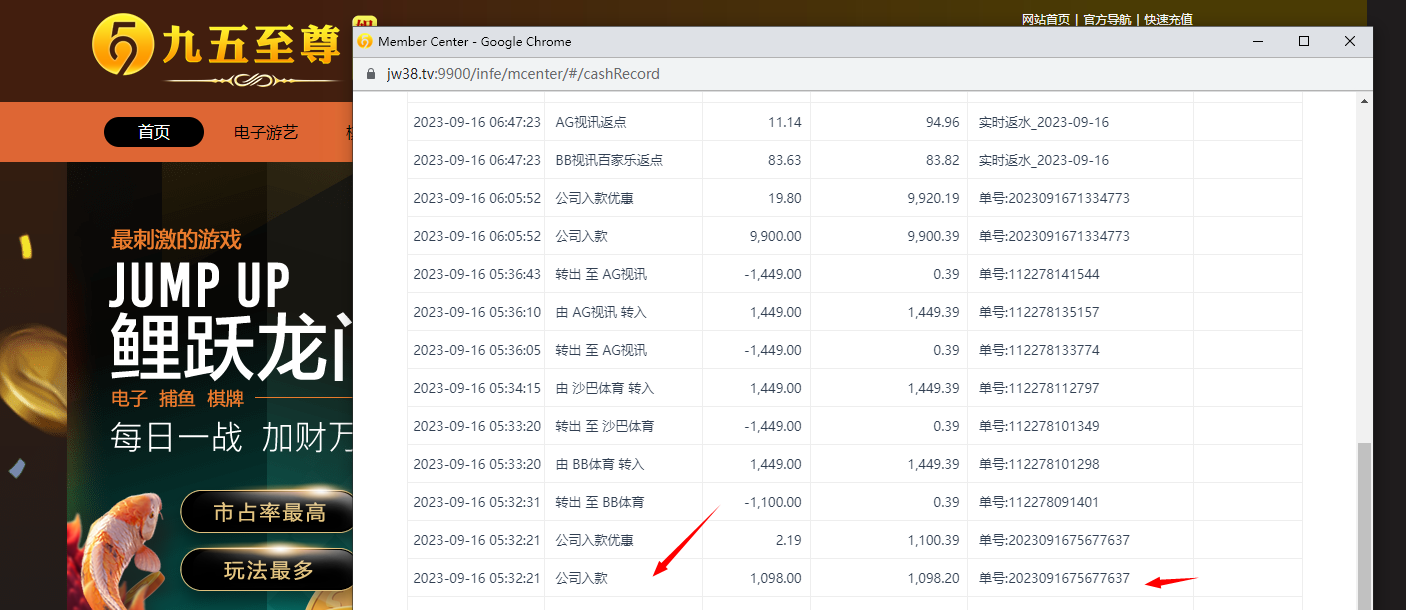Click 实时返水_2023-09-16 in the 11.14 row
This screenshot has width=1406, height=610.
(x=1044, y=122)
